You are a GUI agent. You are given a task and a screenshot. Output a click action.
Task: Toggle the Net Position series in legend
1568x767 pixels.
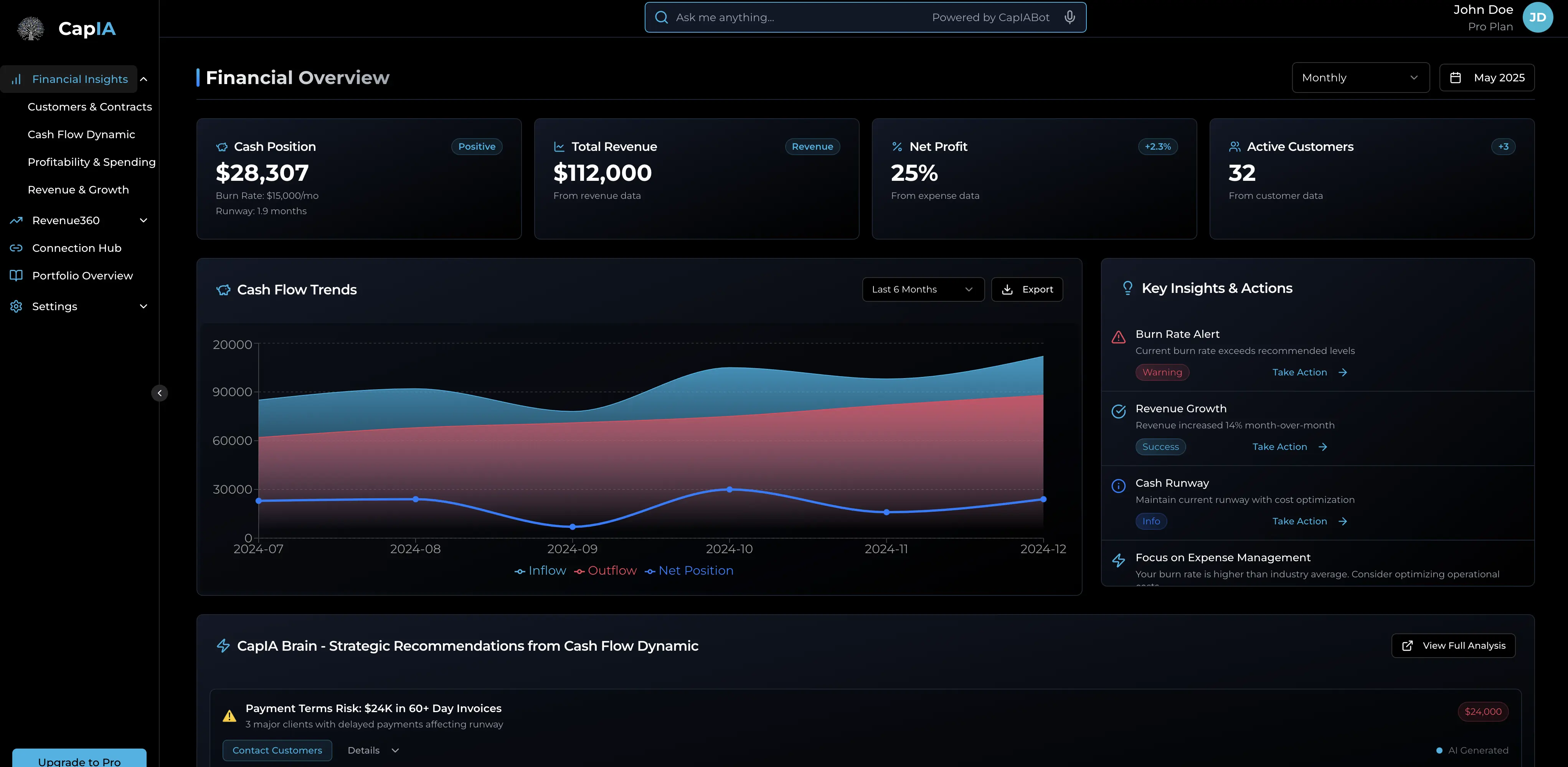click(689, 570)
